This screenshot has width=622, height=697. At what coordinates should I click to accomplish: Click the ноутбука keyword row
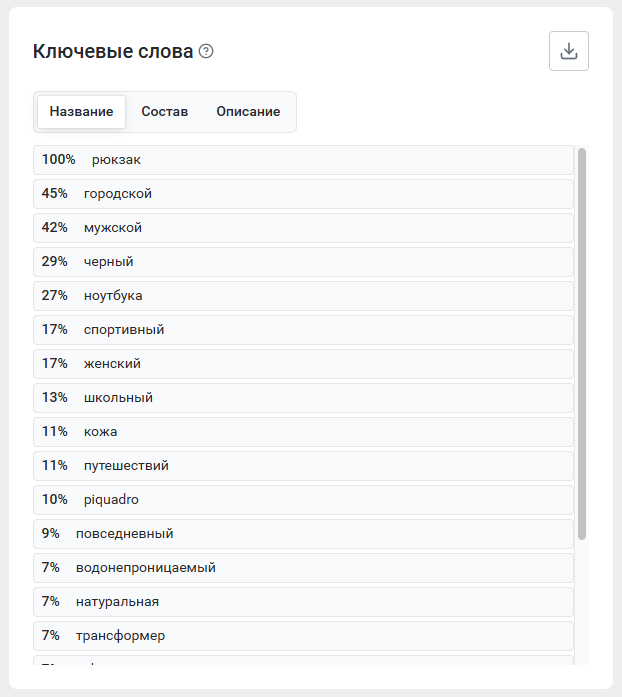(x=303, y=296)
